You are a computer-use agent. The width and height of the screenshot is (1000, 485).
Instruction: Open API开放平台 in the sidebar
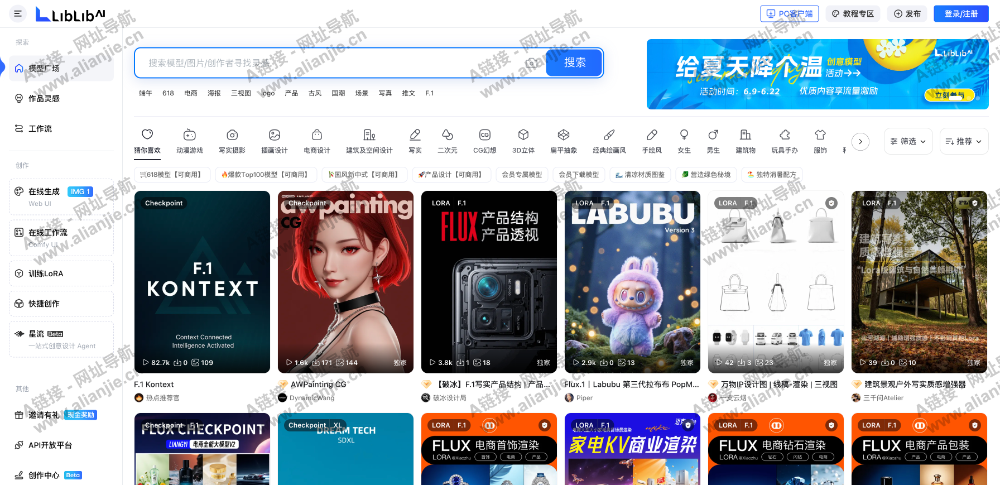[x=62, y=445]
